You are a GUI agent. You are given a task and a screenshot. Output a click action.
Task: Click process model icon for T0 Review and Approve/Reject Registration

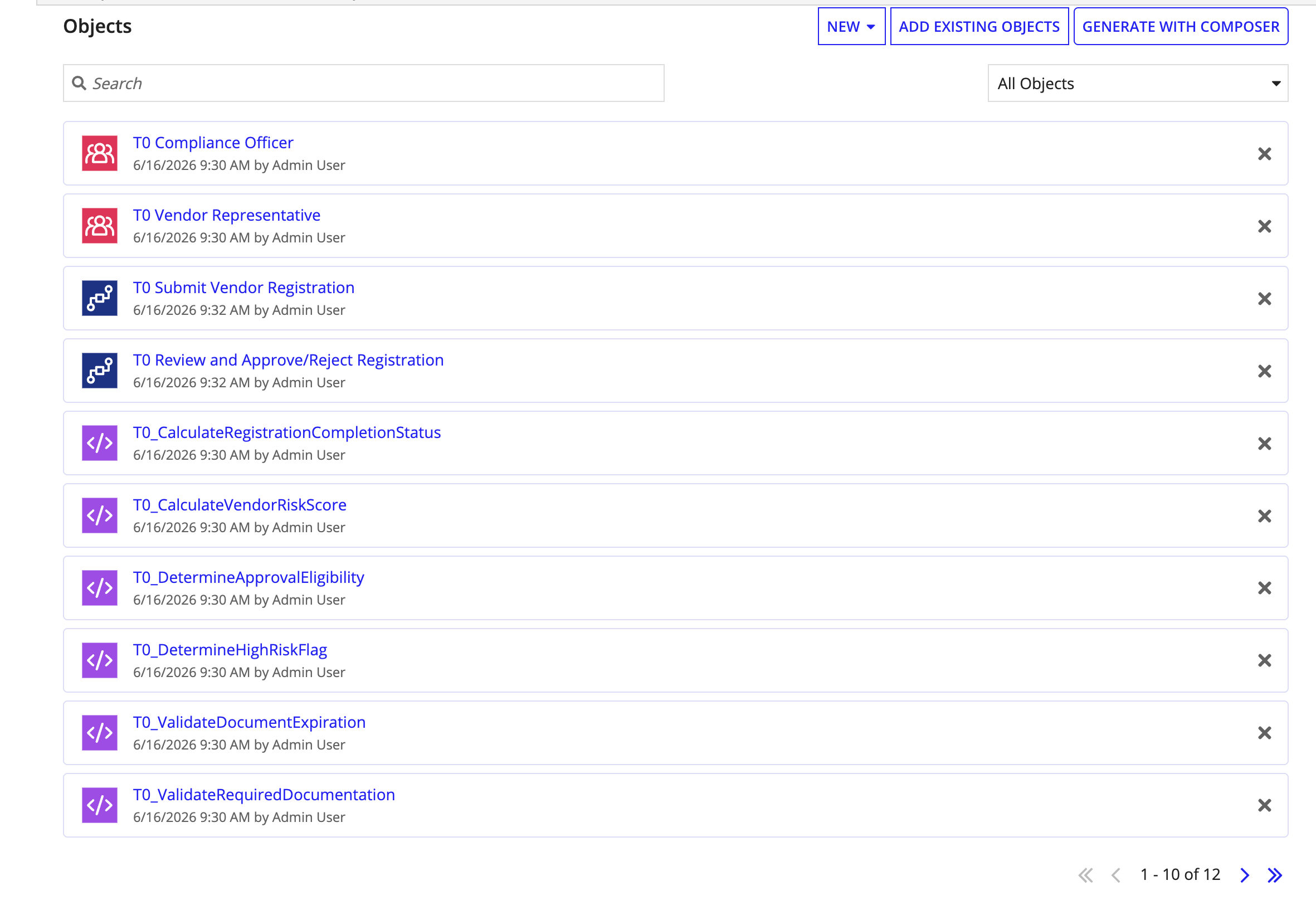[99, 370]
